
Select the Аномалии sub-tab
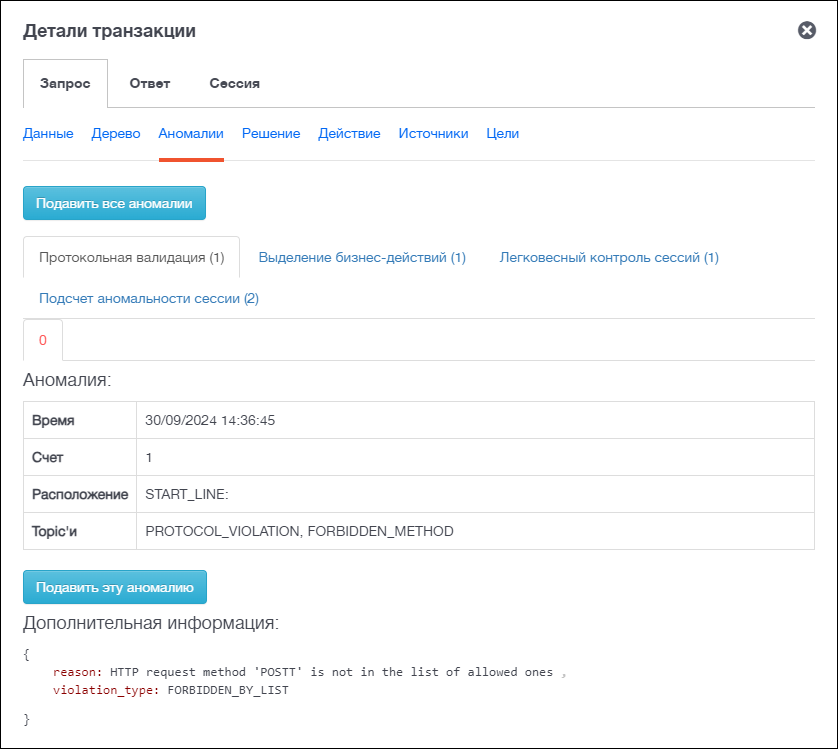click(x=191, y=134)
